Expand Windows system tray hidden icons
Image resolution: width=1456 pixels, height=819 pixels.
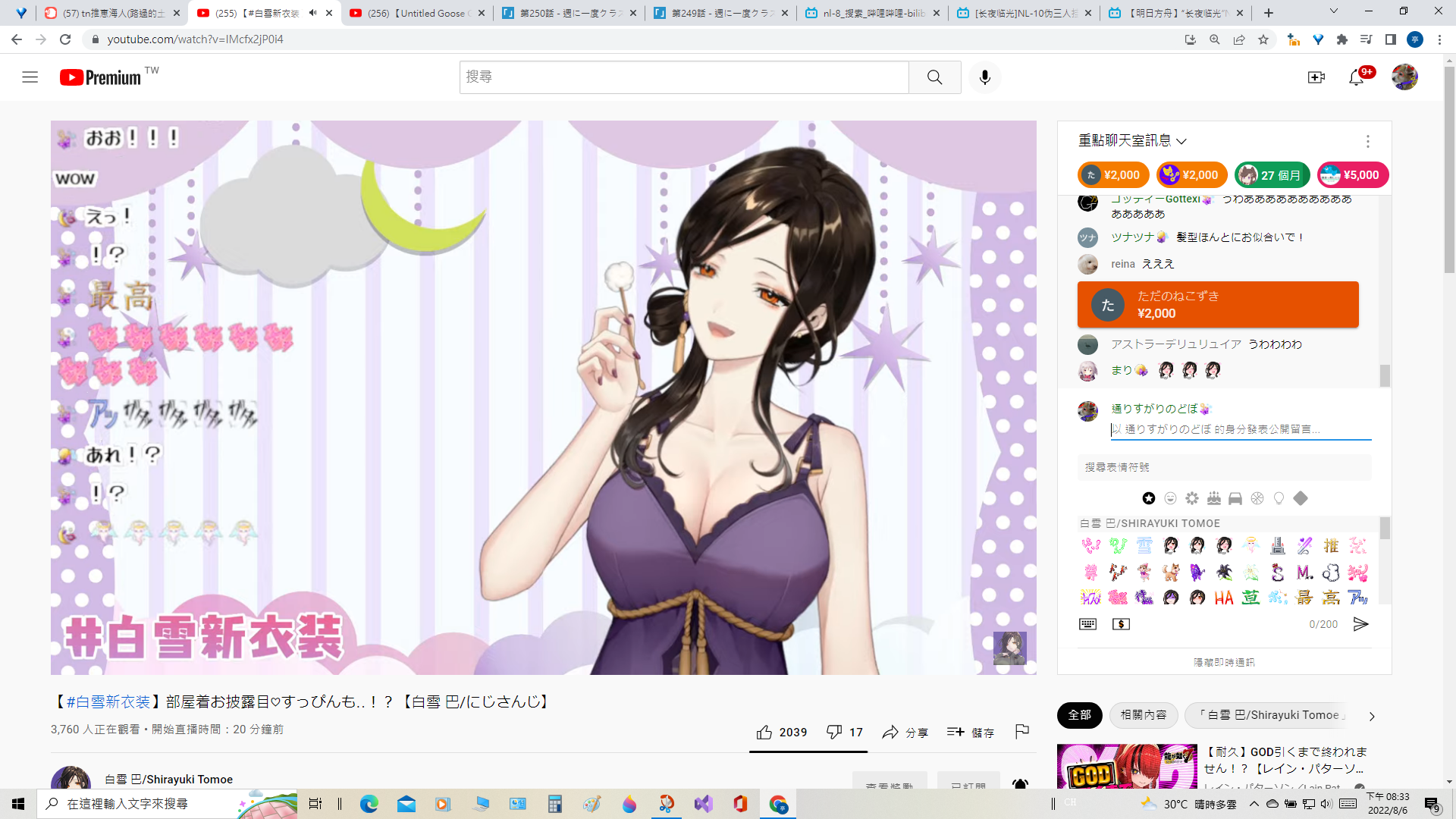point(1254,804)
